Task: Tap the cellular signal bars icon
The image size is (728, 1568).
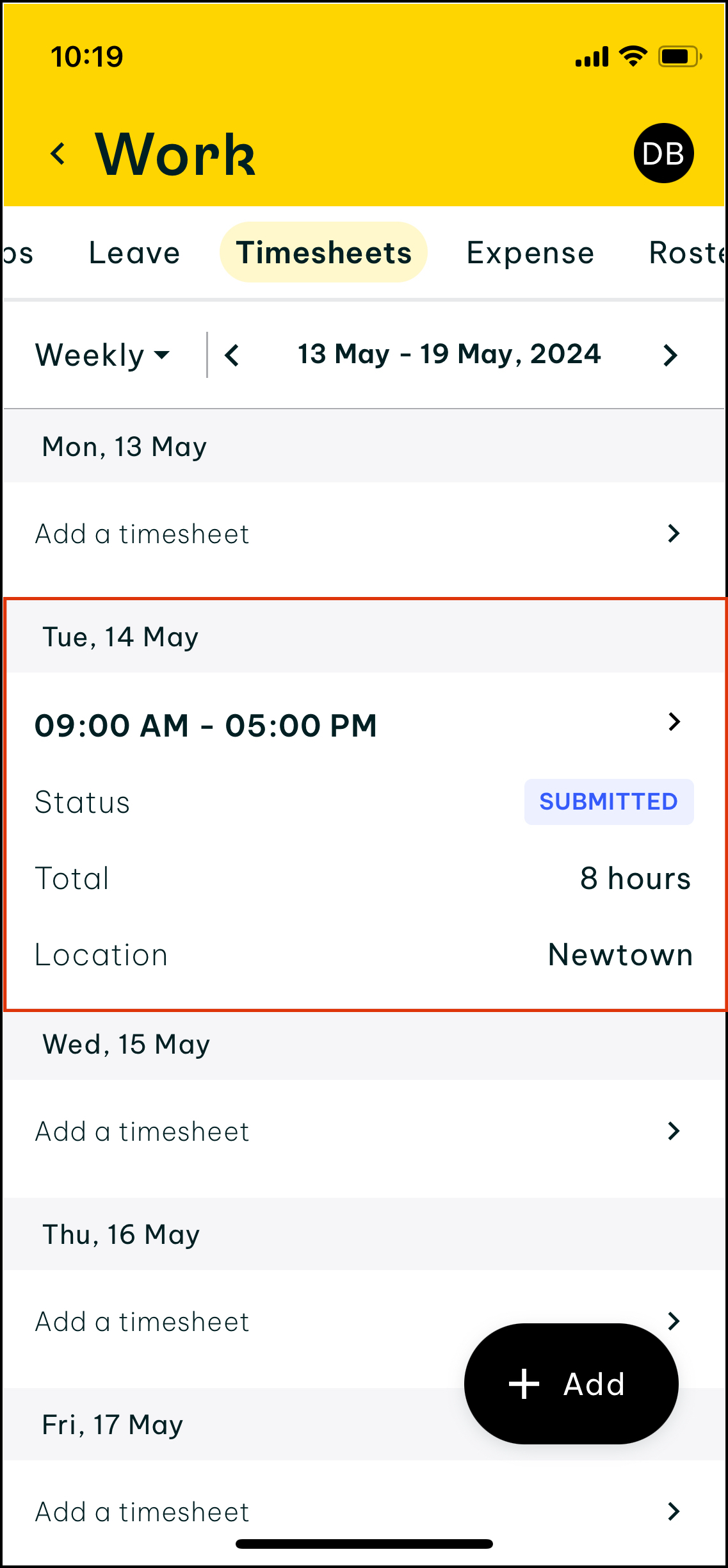Action: [592, 57]
